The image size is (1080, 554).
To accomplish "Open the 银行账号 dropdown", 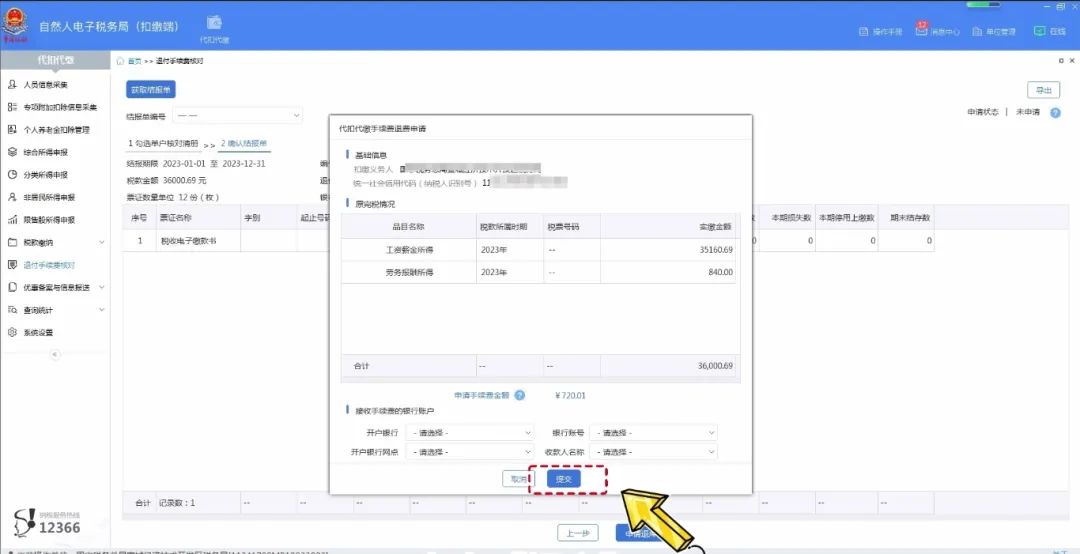I will click(x=653, y=433).
